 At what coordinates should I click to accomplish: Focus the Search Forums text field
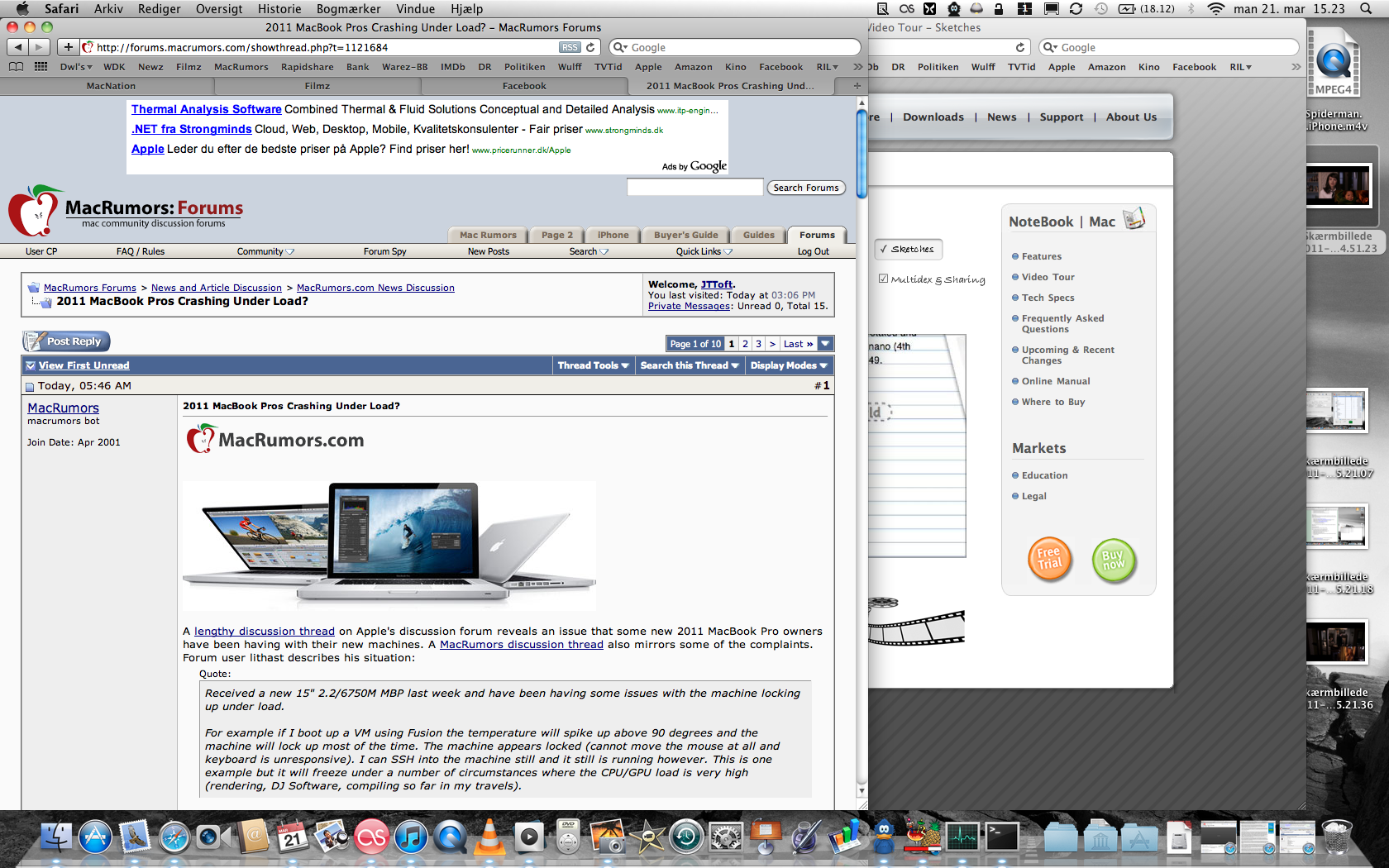[694, 188]
